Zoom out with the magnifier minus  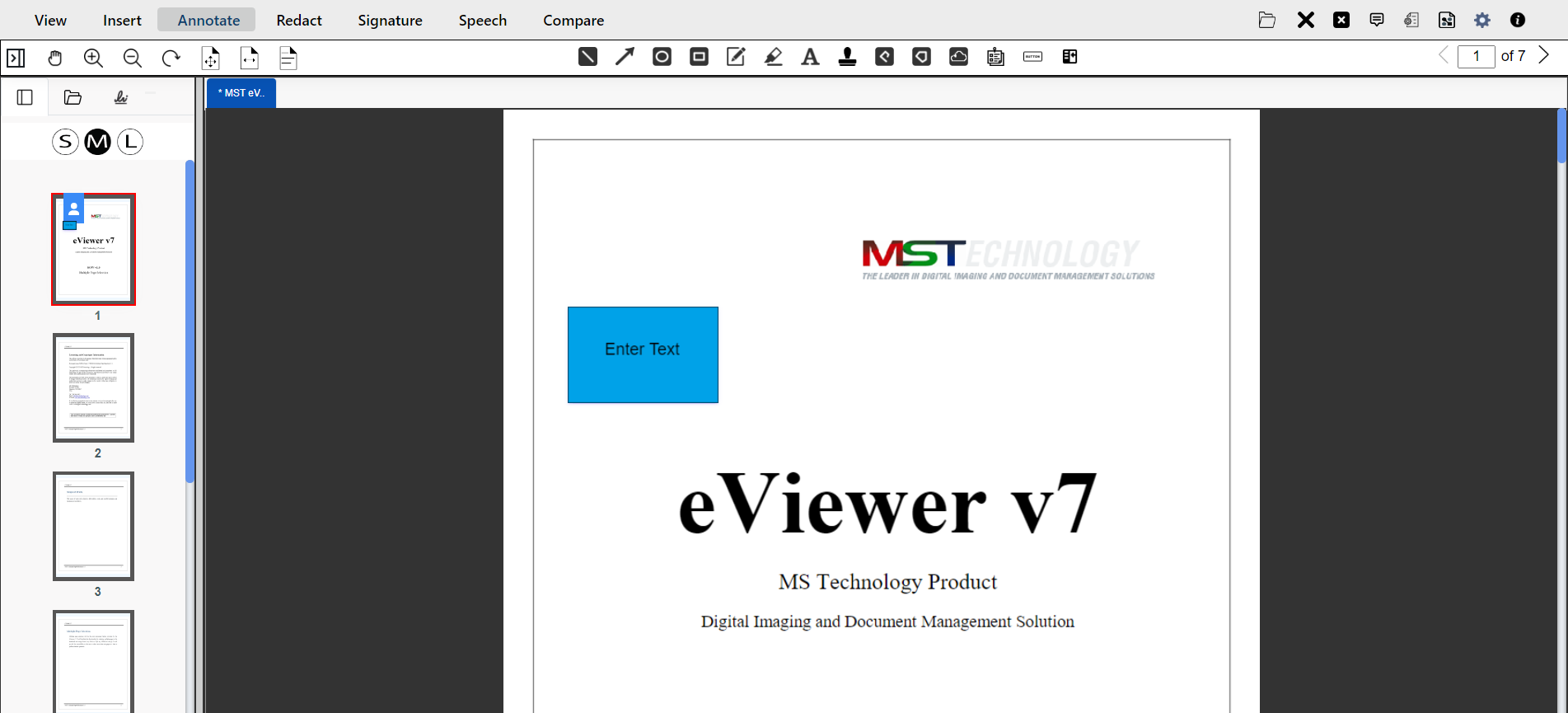(x=132, y=58)
